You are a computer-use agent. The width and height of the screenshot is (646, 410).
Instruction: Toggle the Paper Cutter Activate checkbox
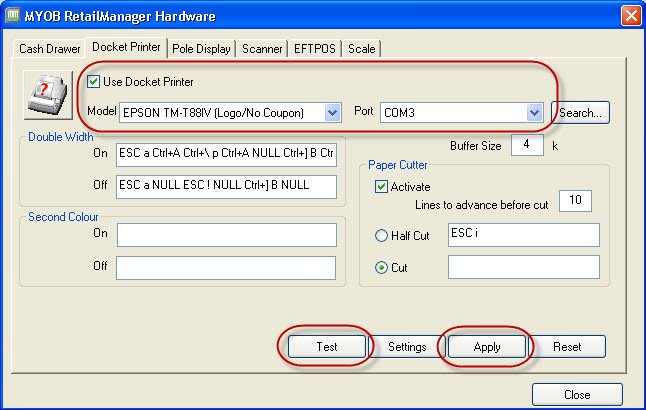(381, 186)
